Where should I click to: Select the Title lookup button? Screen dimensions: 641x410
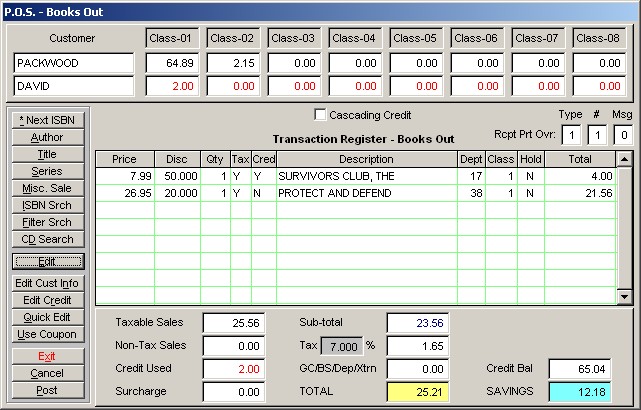[x=48, y=155]
